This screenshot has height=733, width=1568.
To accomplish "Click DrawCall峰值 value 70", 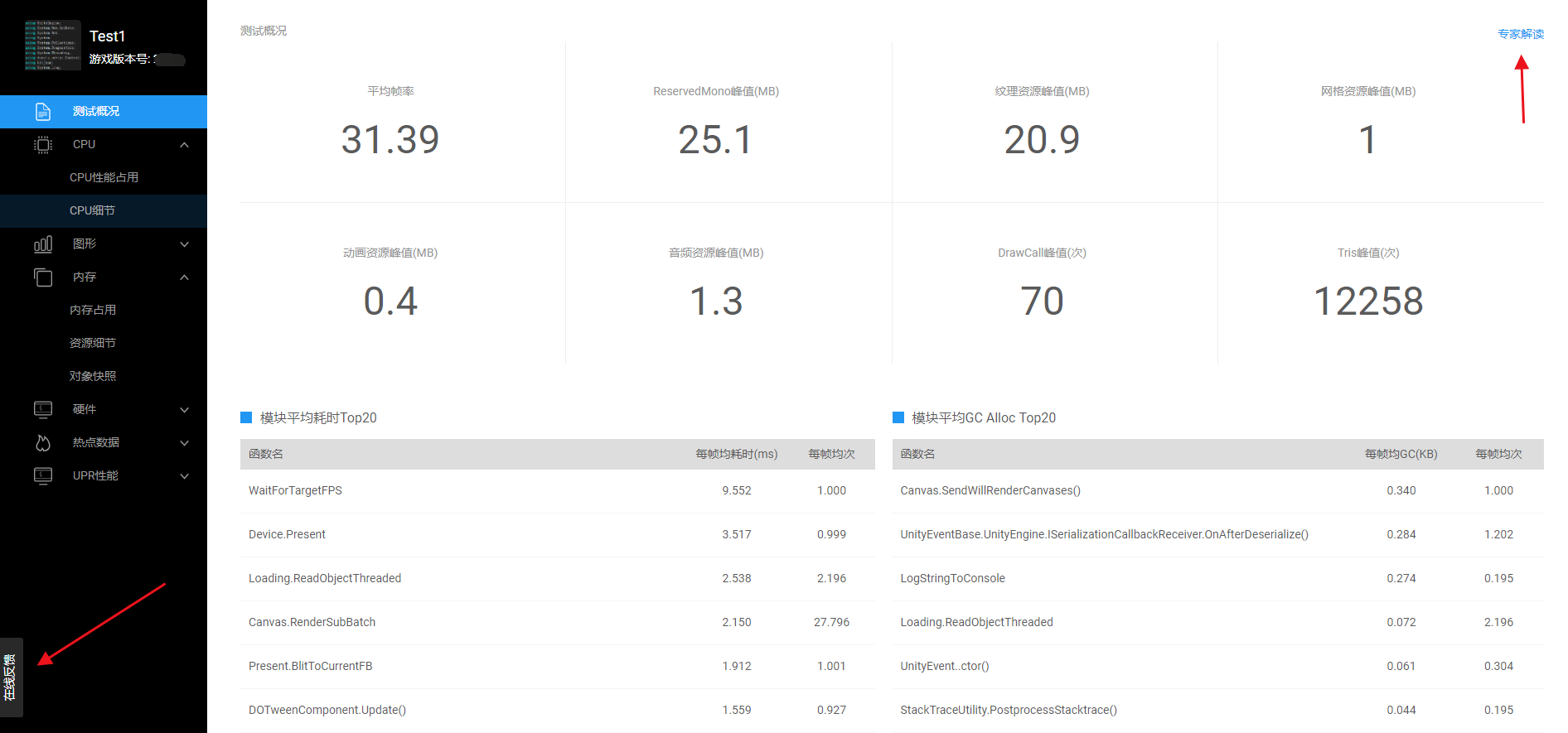I will [1042, 301].
